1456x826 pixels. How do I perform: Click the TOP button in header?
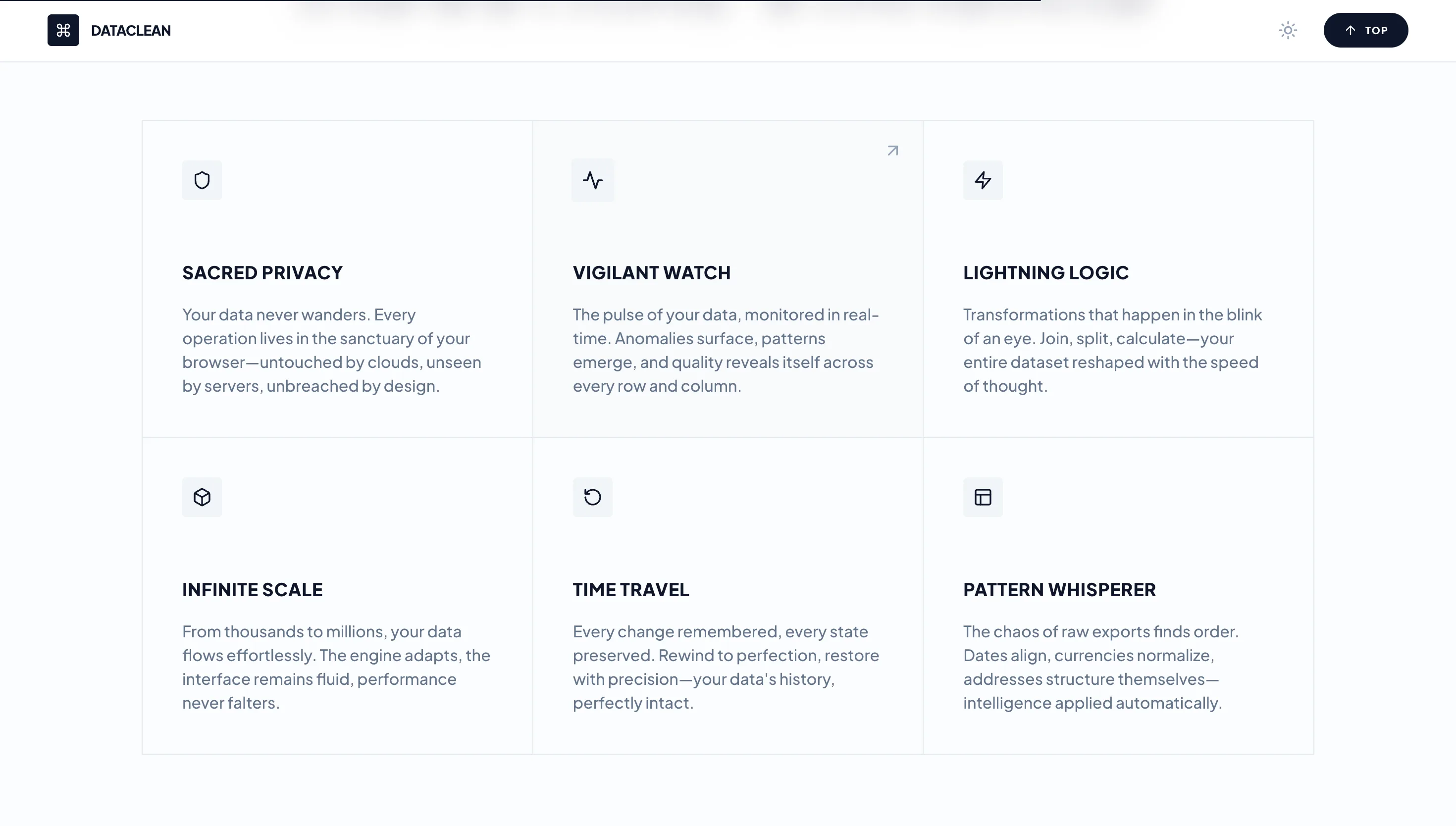pyautogui.click(x=1365, y=30)
